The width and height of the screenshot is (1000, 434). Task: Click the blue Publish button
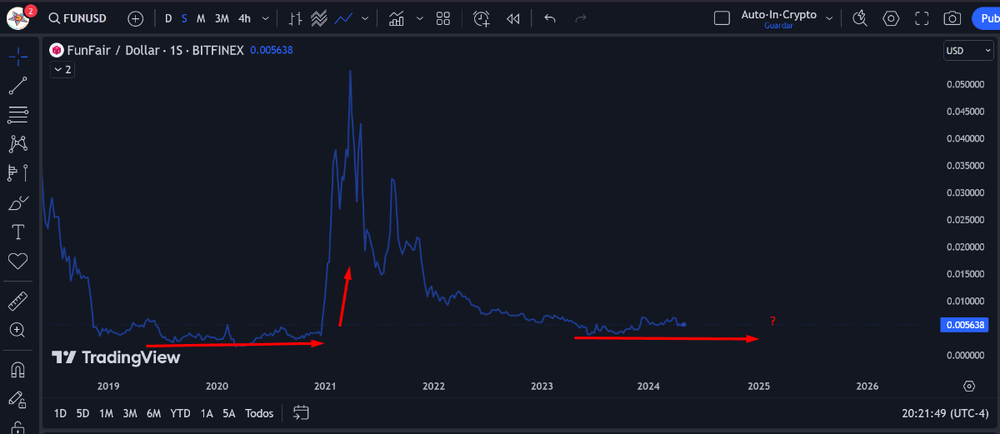pos(984,18)
